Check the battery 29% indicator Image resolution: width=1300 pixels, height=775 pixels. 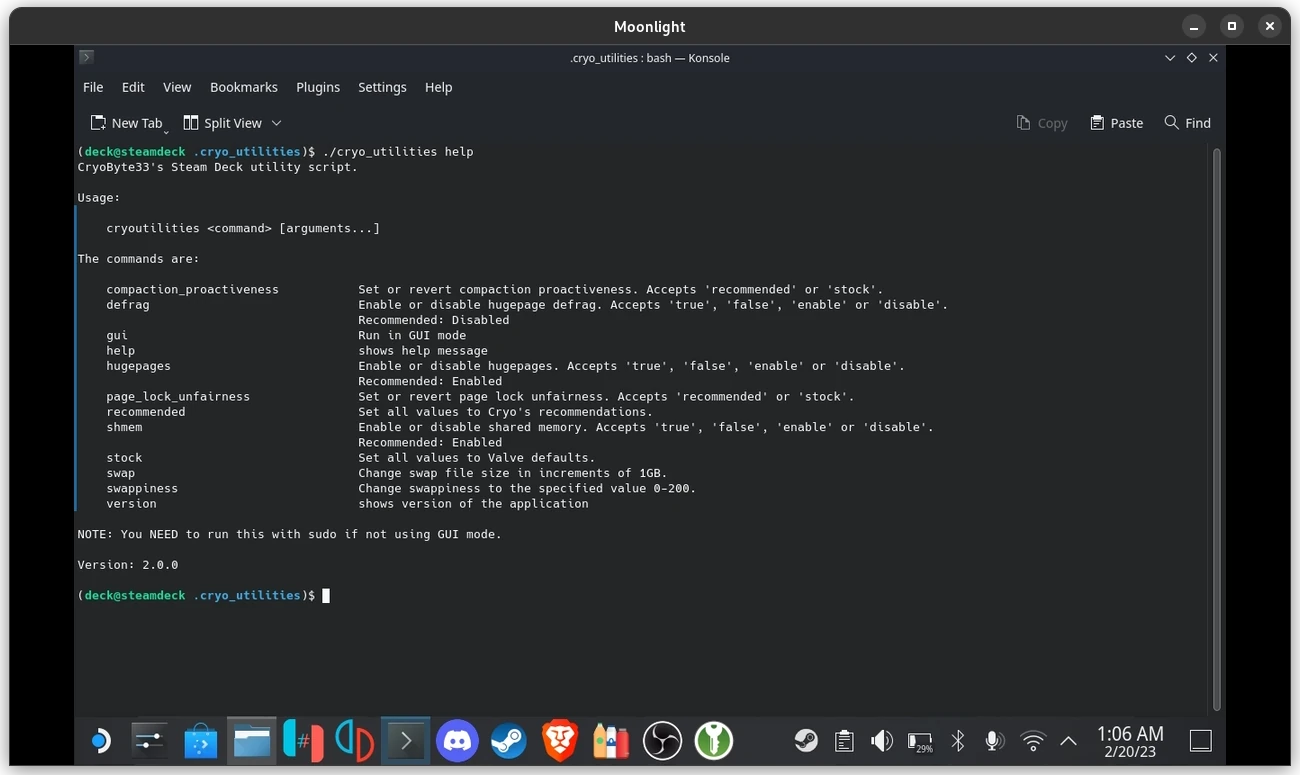tap(920, 741)
